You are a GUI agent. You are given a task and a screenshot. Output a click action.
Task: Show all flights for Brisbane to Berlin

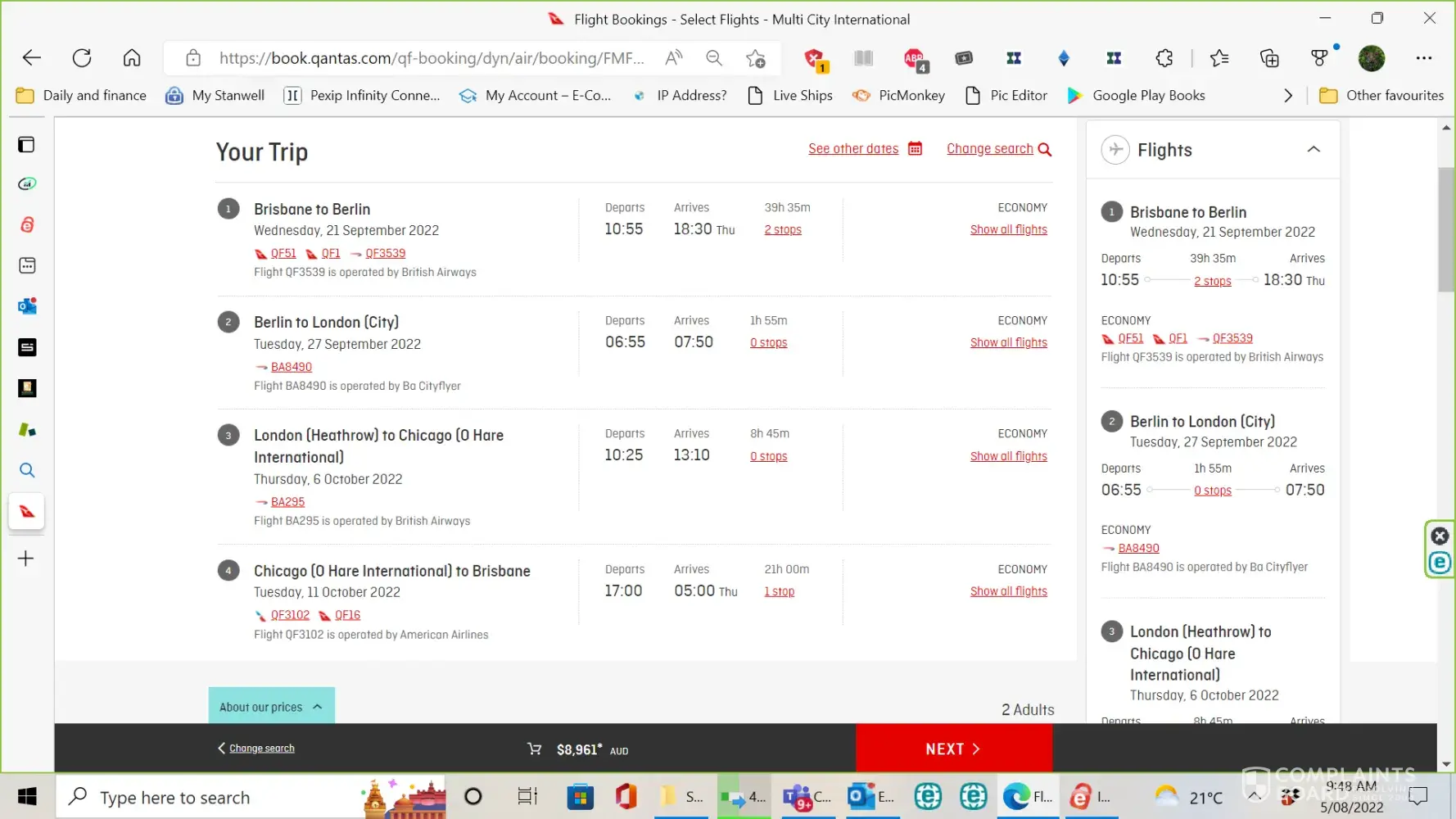(1008, 230)
